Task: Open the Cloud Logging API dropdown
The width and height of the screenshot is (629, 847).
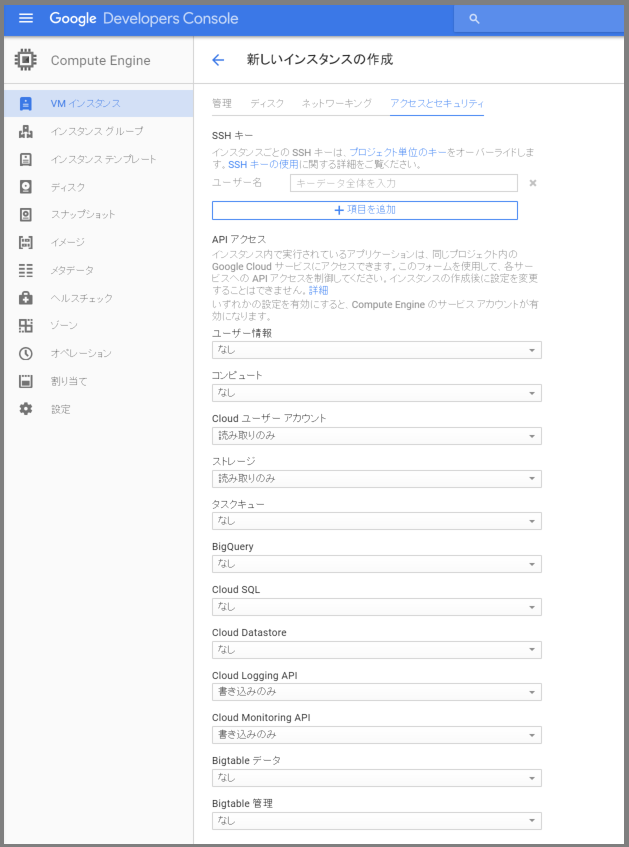Action: 377,692
